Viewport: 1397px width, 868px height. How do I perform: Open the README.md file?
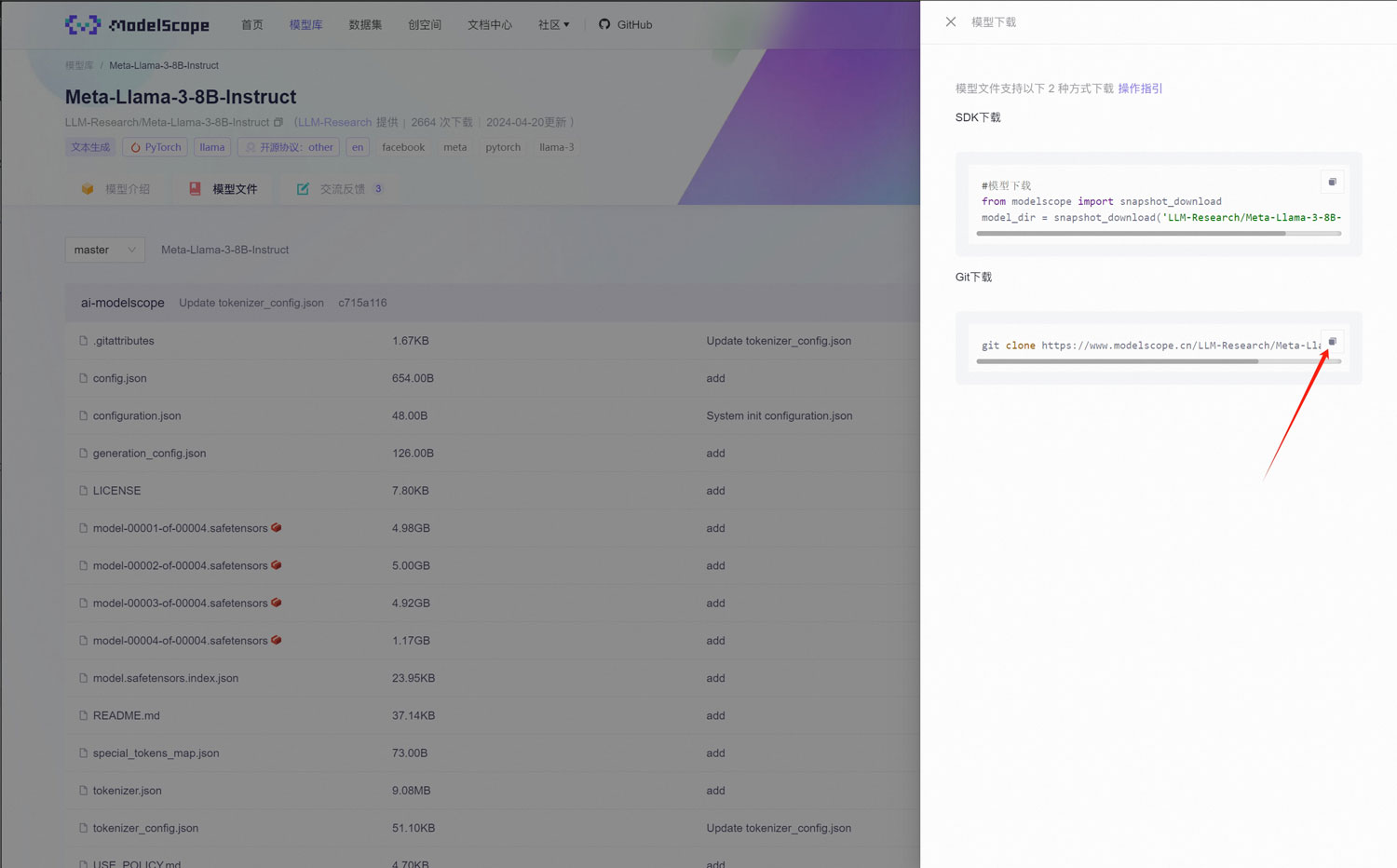point(127,715)
